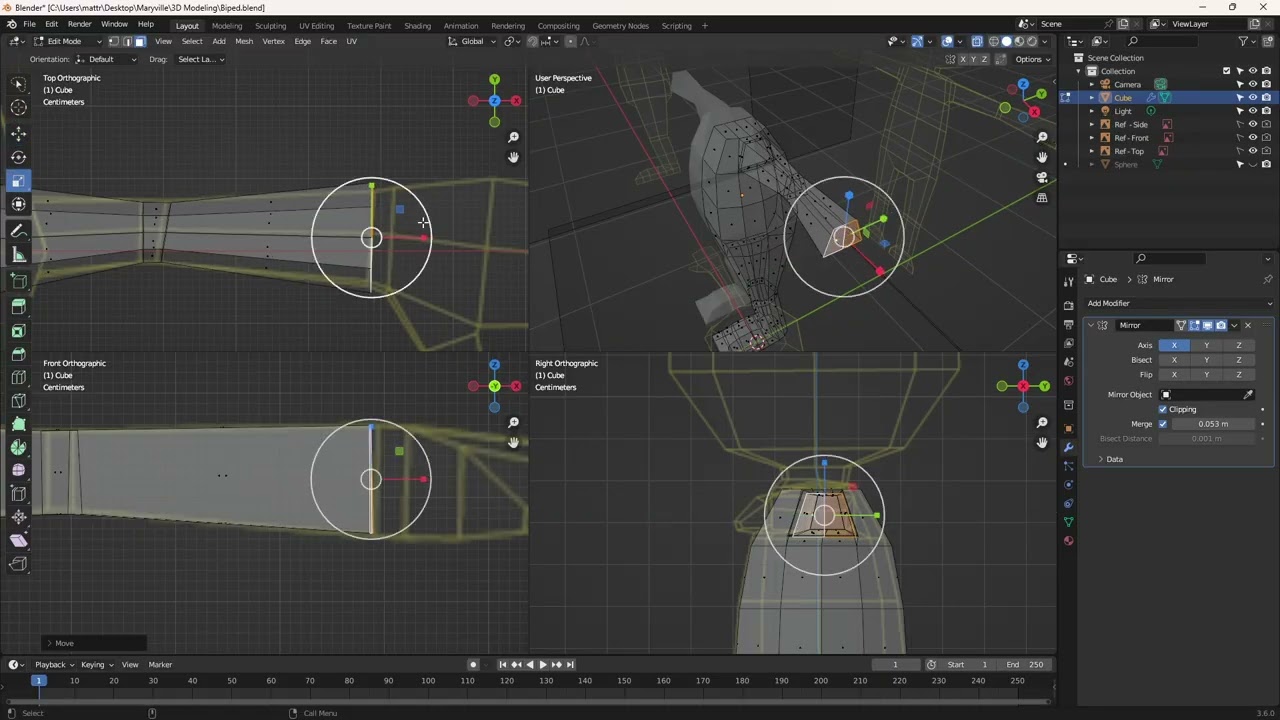1280x720 pixels.
Task: Click the eyedropper beside Mirror Object field
Action: coord(1248,394)
